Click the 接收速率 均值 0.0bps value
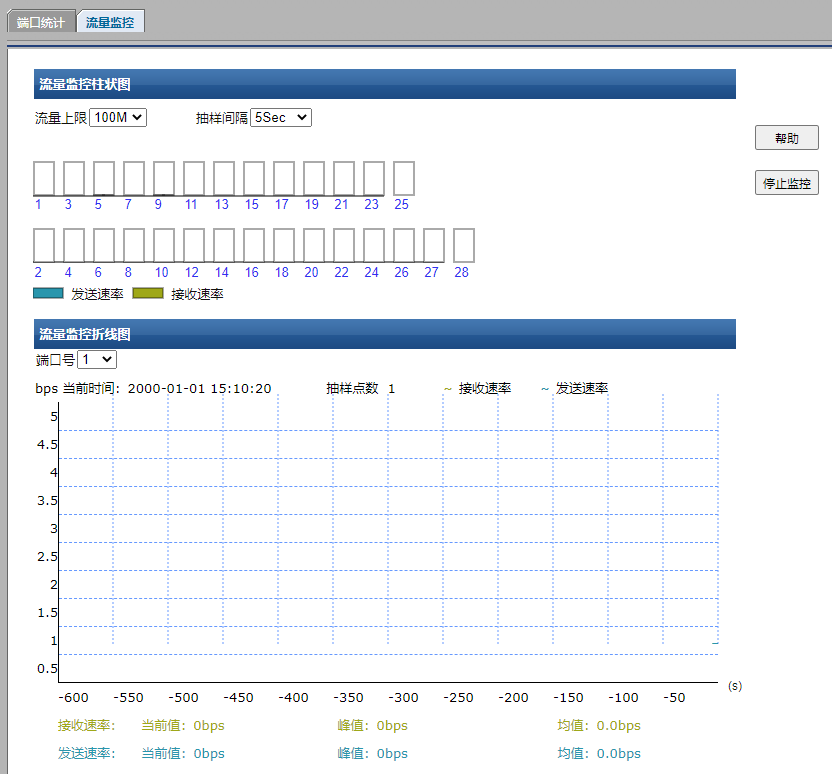The height and width of the screenshot is (774, 832). (x=599, y=725)
